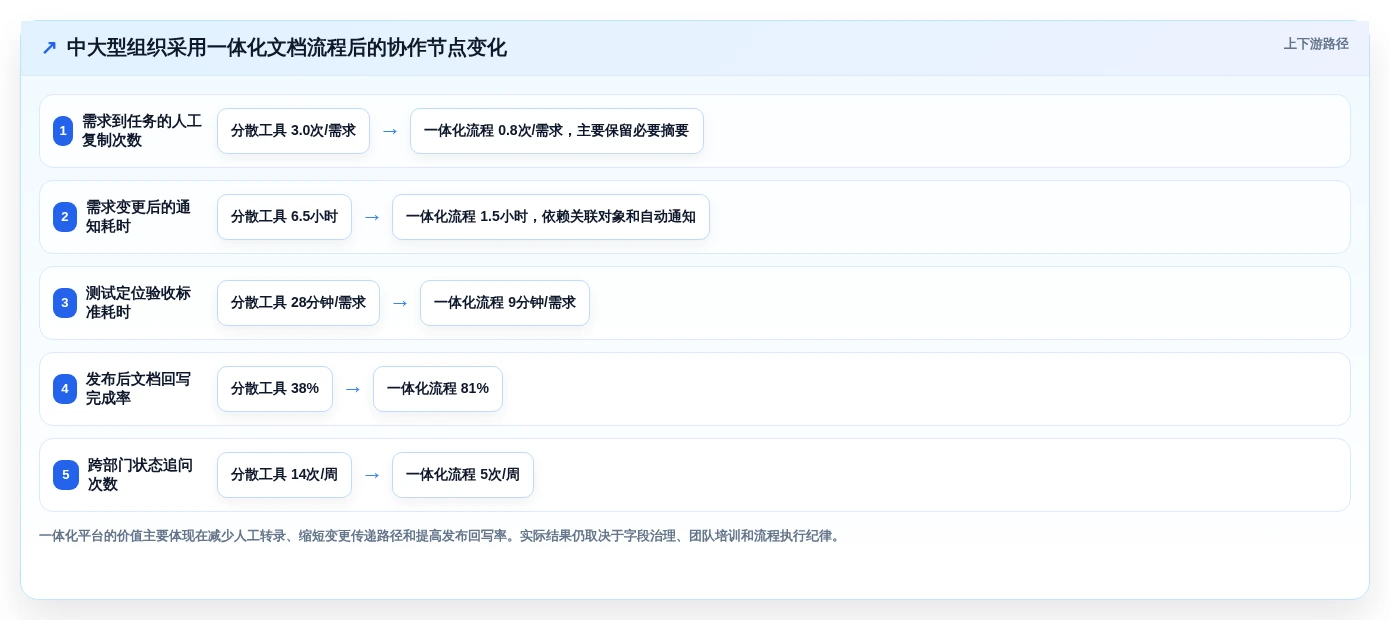Click the chip 分散工具 6.5小时
Image resolution: width=1390 pixels, height=620 pixels.
point(284,217)
